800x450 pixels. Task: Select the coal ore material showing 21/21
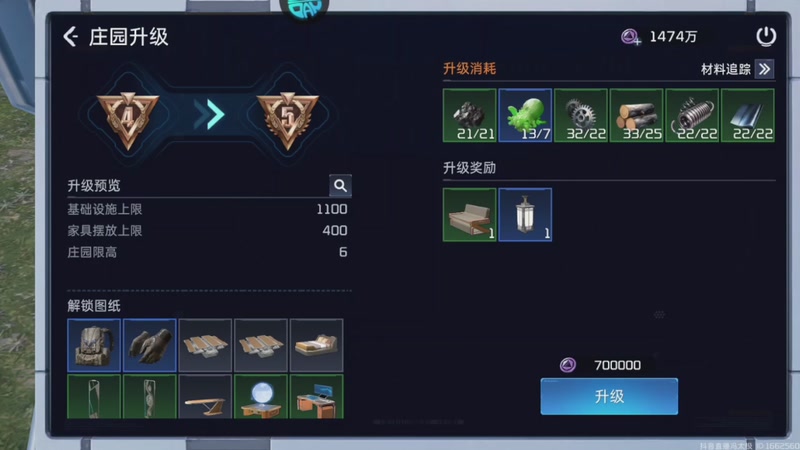click(x=469, y=115)
